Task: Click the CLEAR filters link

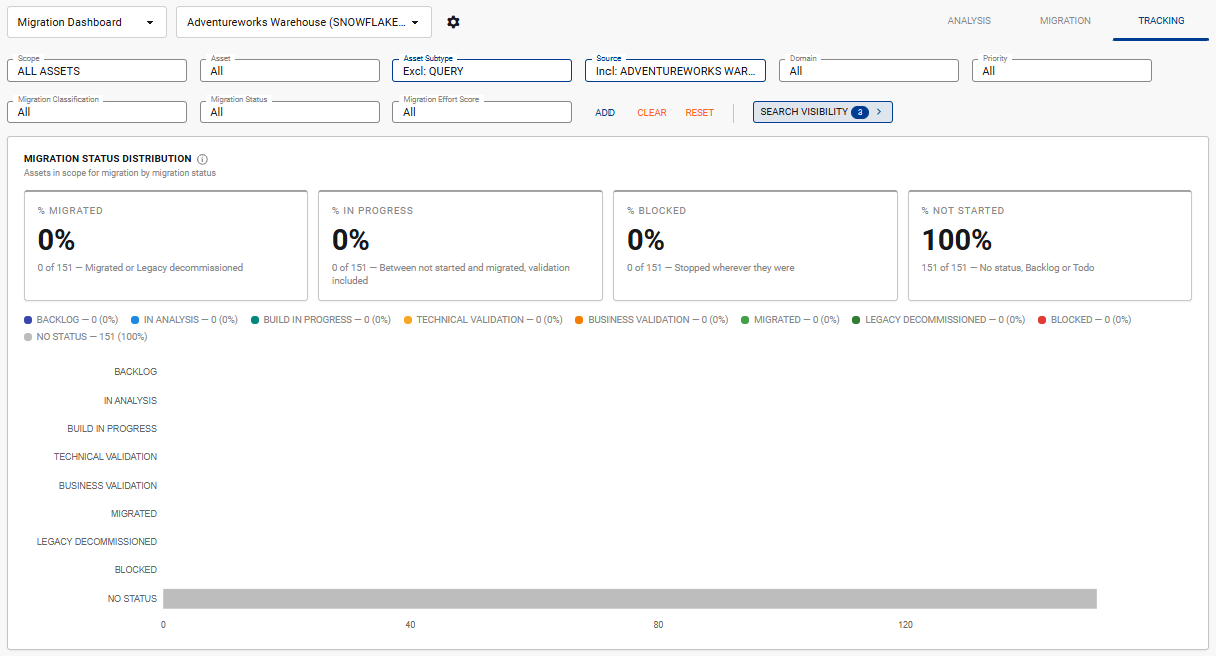Action: tap(652, 113)
